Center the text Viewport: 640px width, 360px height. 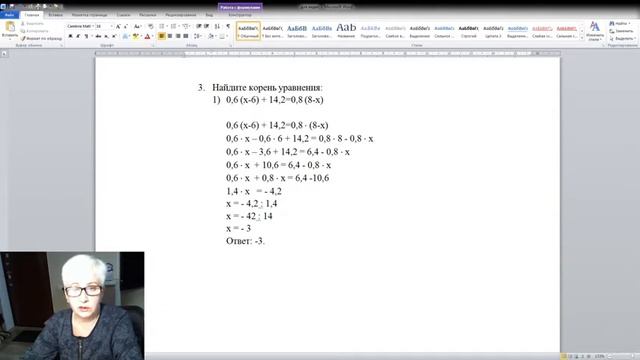(170, 36)
